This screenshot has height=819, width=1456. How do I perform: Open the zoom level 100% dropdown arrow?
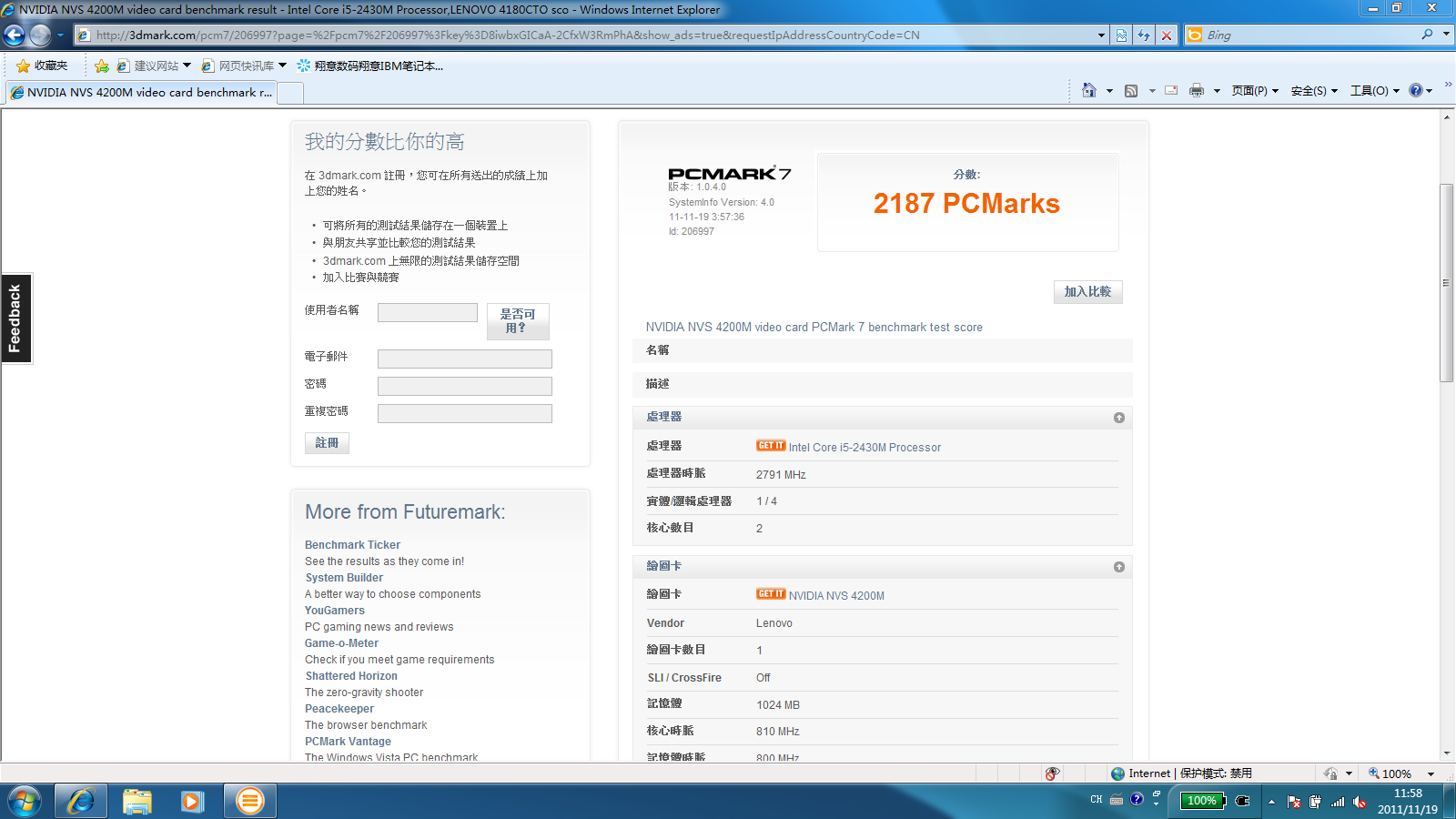[1431, 773]
